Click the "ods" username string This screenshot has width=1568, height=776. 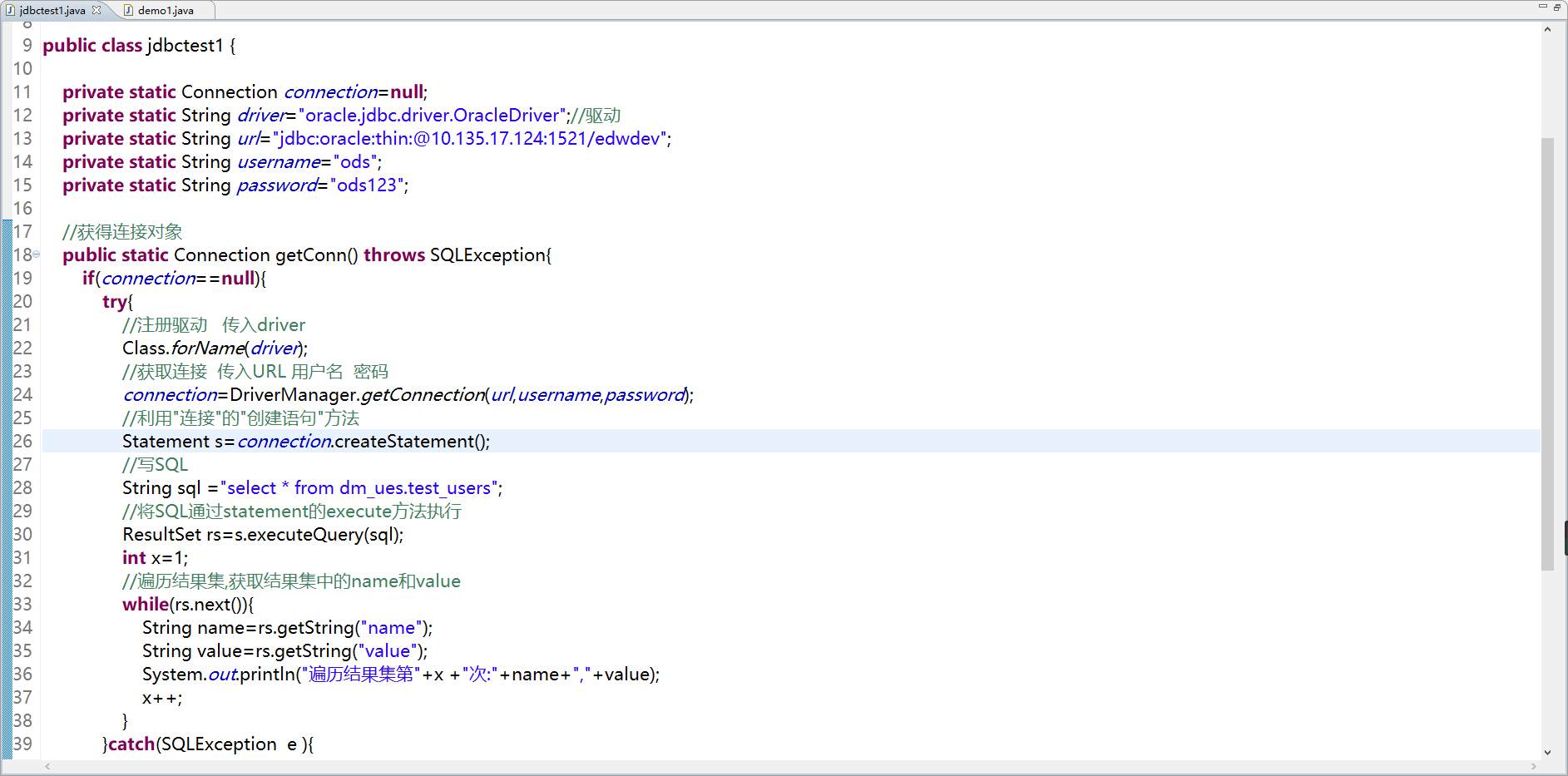(x=355, y=162)
